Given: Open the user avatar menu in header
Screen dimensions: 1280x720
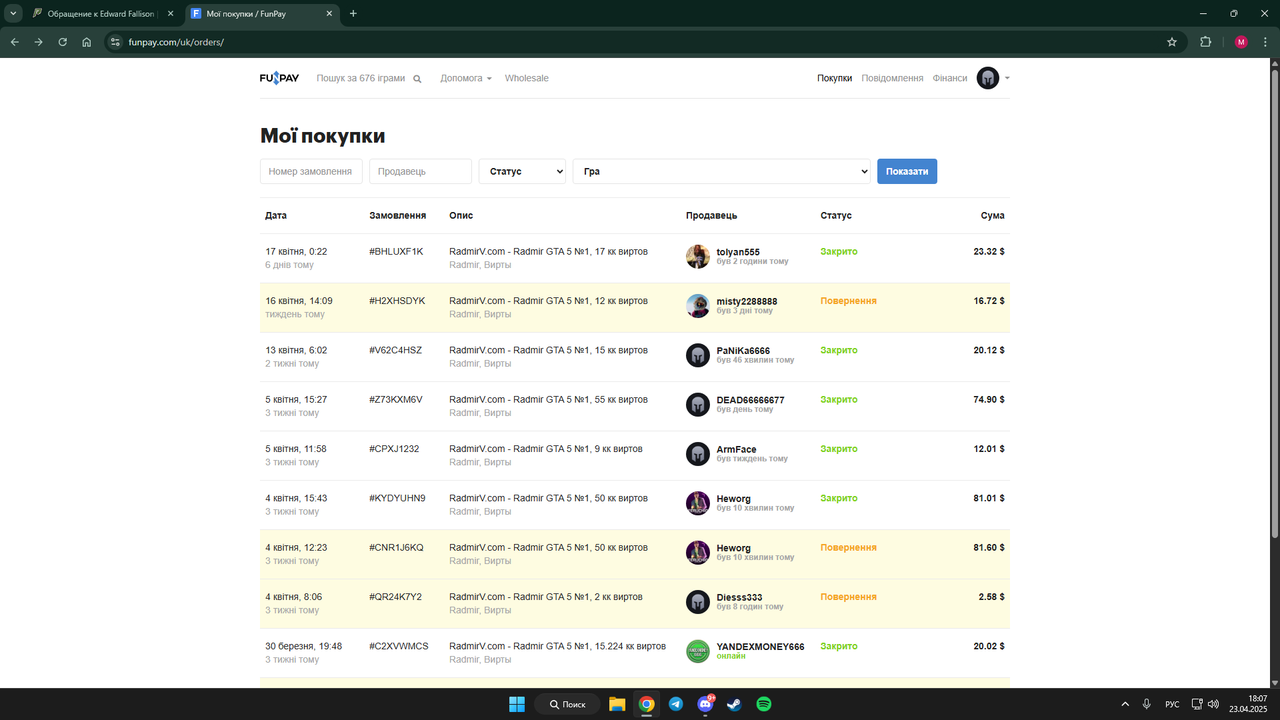Looking at the screenshot, I should (x=988, y=78).
